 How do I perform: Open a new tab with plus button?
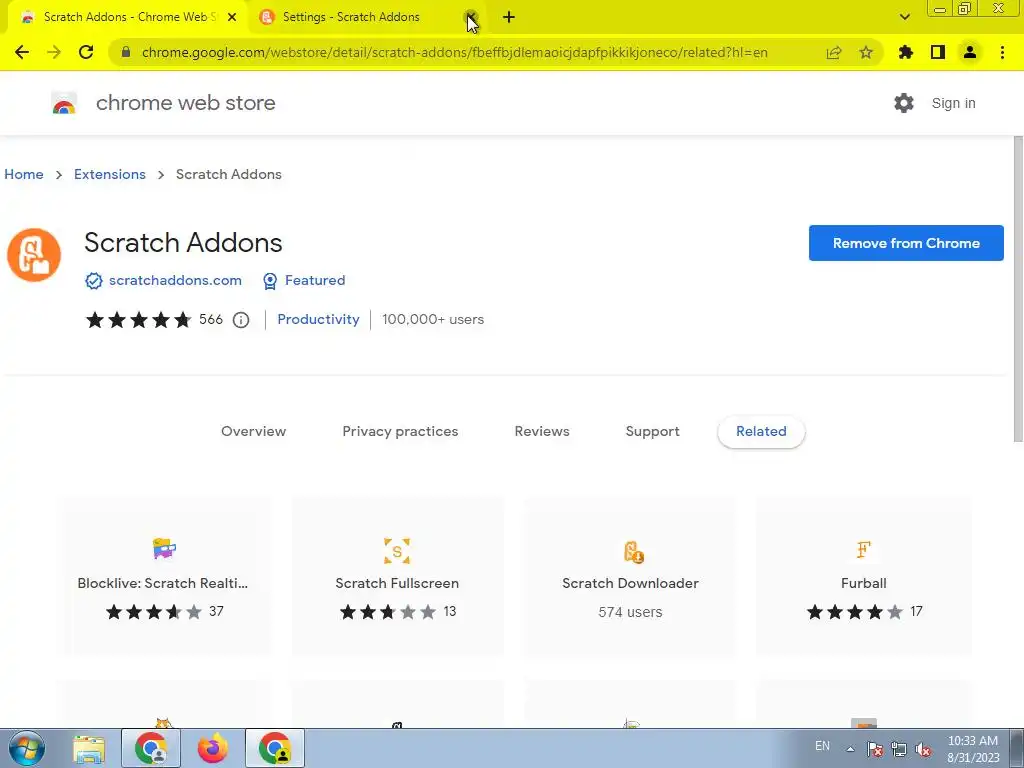coord(509,17)
